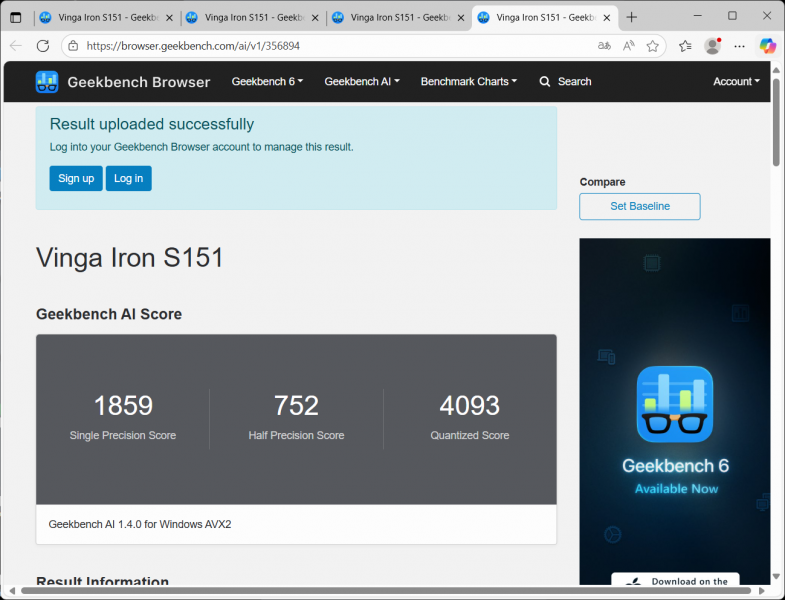Open the browser profile avatar
This screenshot has height=600, width=785.
click(712, 46)
